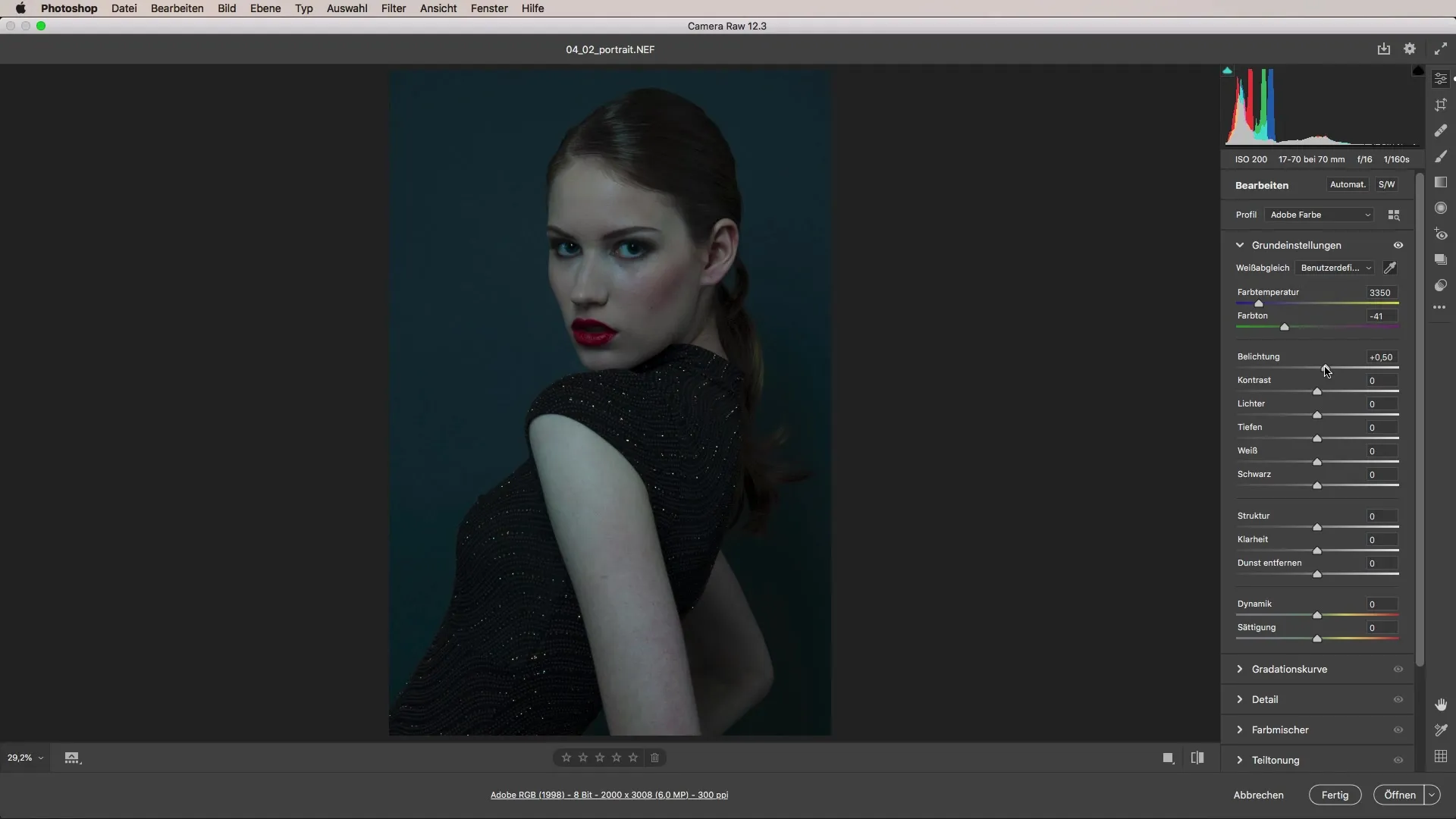Select the Graduated Filter tool
The image size is (1456, 819).
click(x=1441, y=182)
